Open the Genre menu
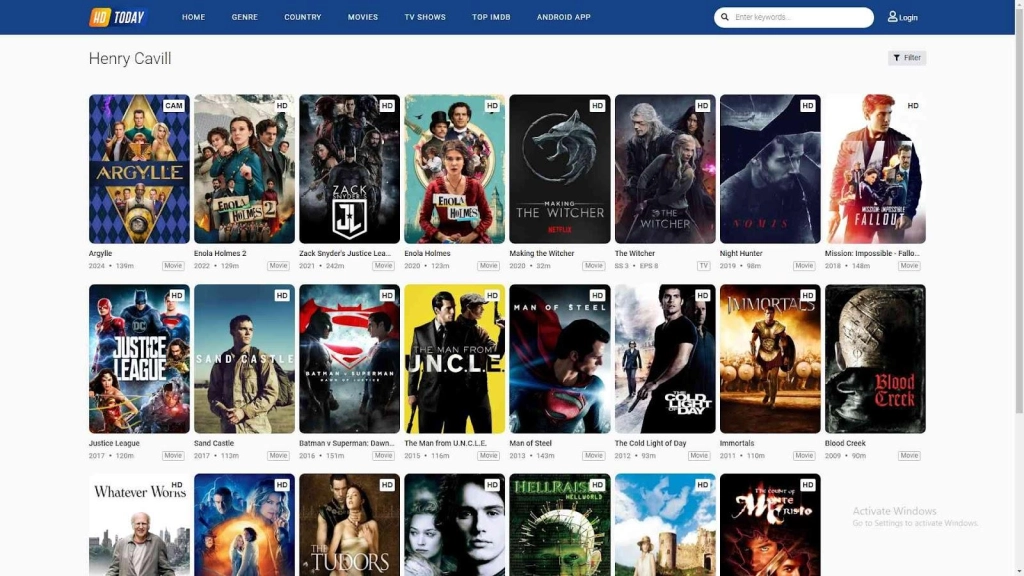Image resolution: width=1024 pixels, height=576 pixels. tap(244, 17)
